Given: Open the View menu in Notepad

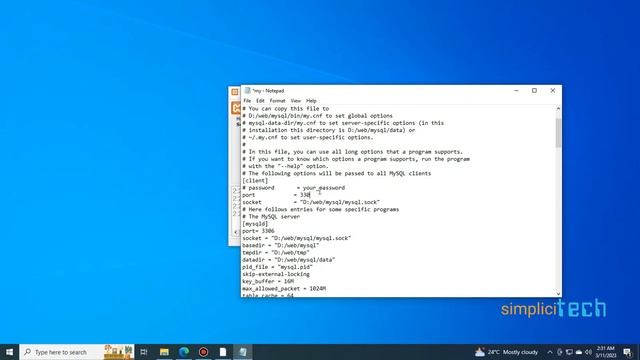Looking at the screenshot, I should (x=296, y=101).
